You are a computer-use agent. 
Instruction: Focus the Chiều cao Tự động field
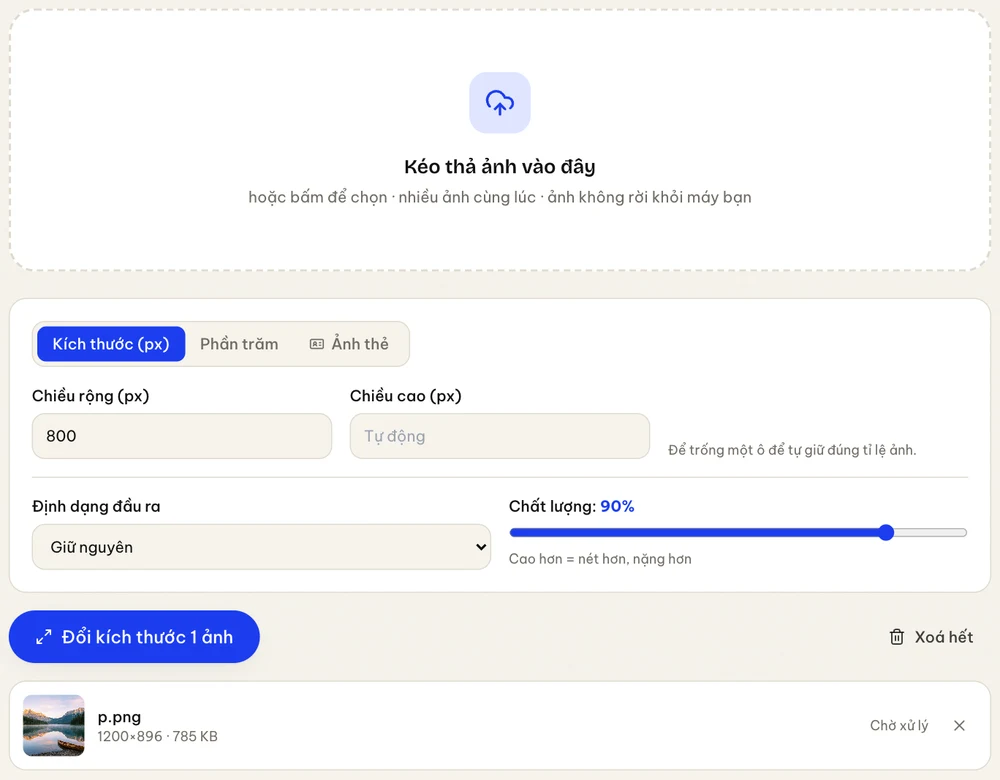(500, 436)
